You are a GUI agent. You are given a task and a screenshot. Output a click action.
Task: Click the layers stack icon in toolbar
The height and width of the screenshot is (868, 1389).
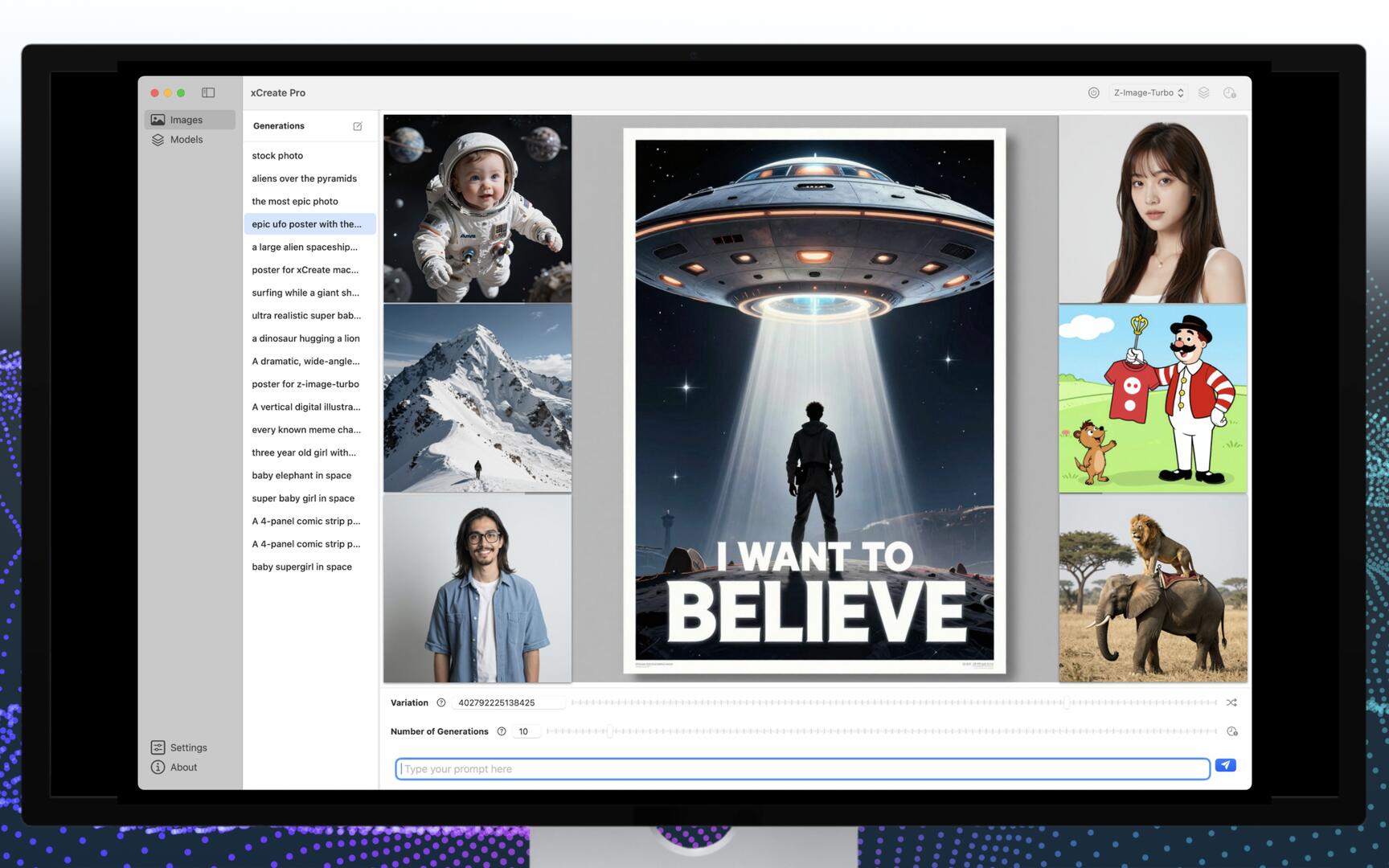pyautogui.click(x=1203, y=93)
